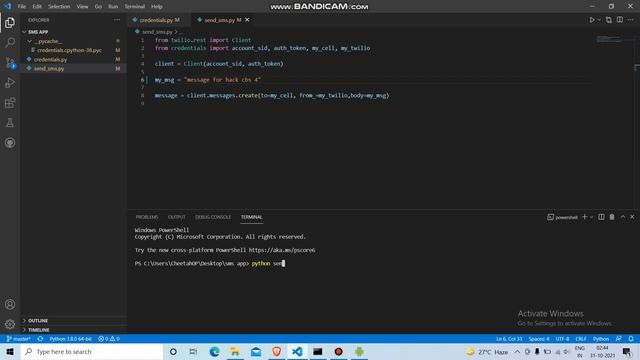Change encoding via UTF-8 indicator
The width and height of the screenshot is (640, 360).
(562, 339)
